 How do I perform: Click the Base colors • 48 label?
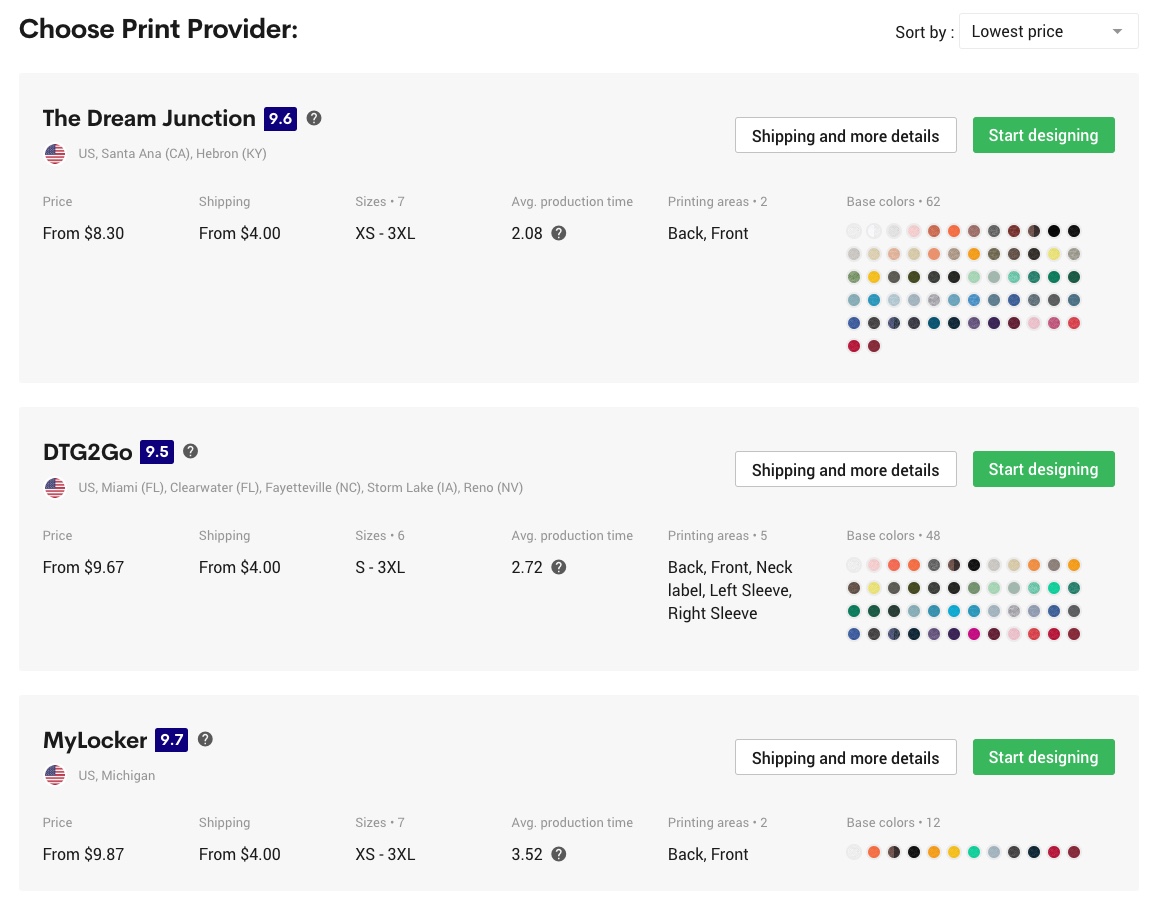click(893, 536)
